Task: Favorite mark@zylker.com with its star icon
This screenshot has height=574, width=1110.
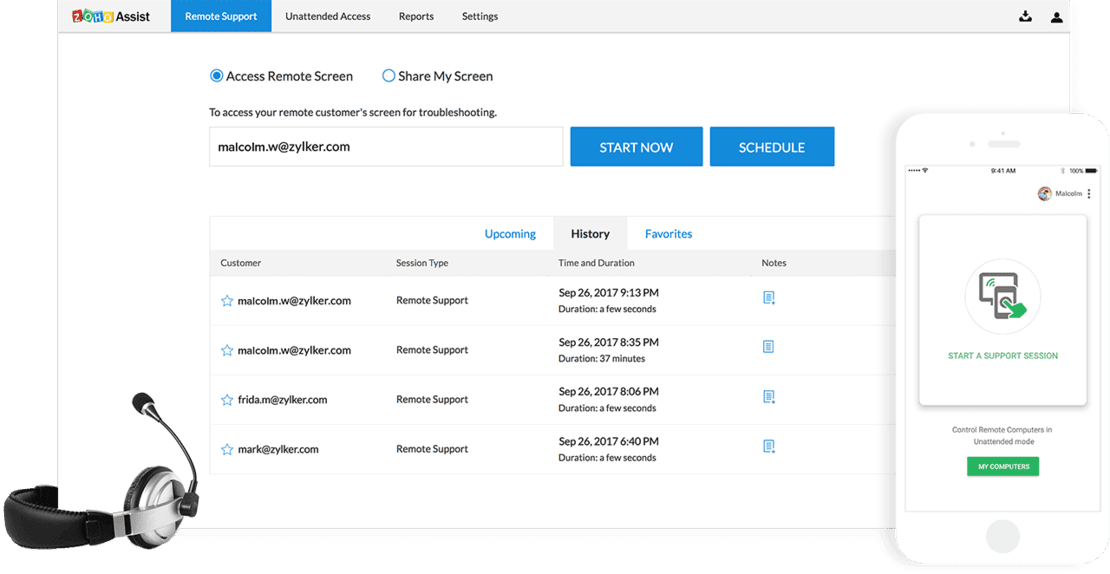Action: click(227, 449)
